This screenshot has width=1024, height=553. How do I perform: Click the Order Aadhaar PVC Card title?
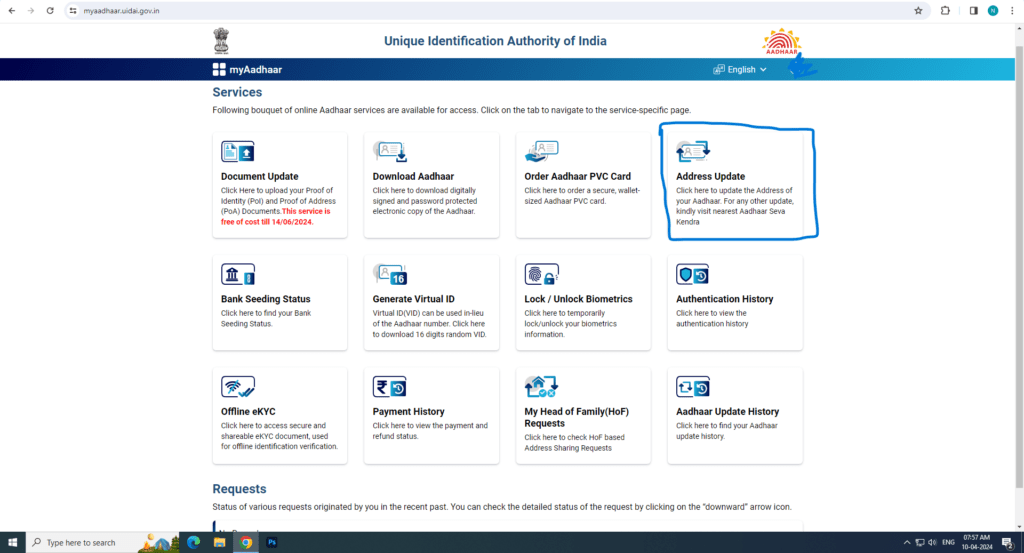coord(577,176)
